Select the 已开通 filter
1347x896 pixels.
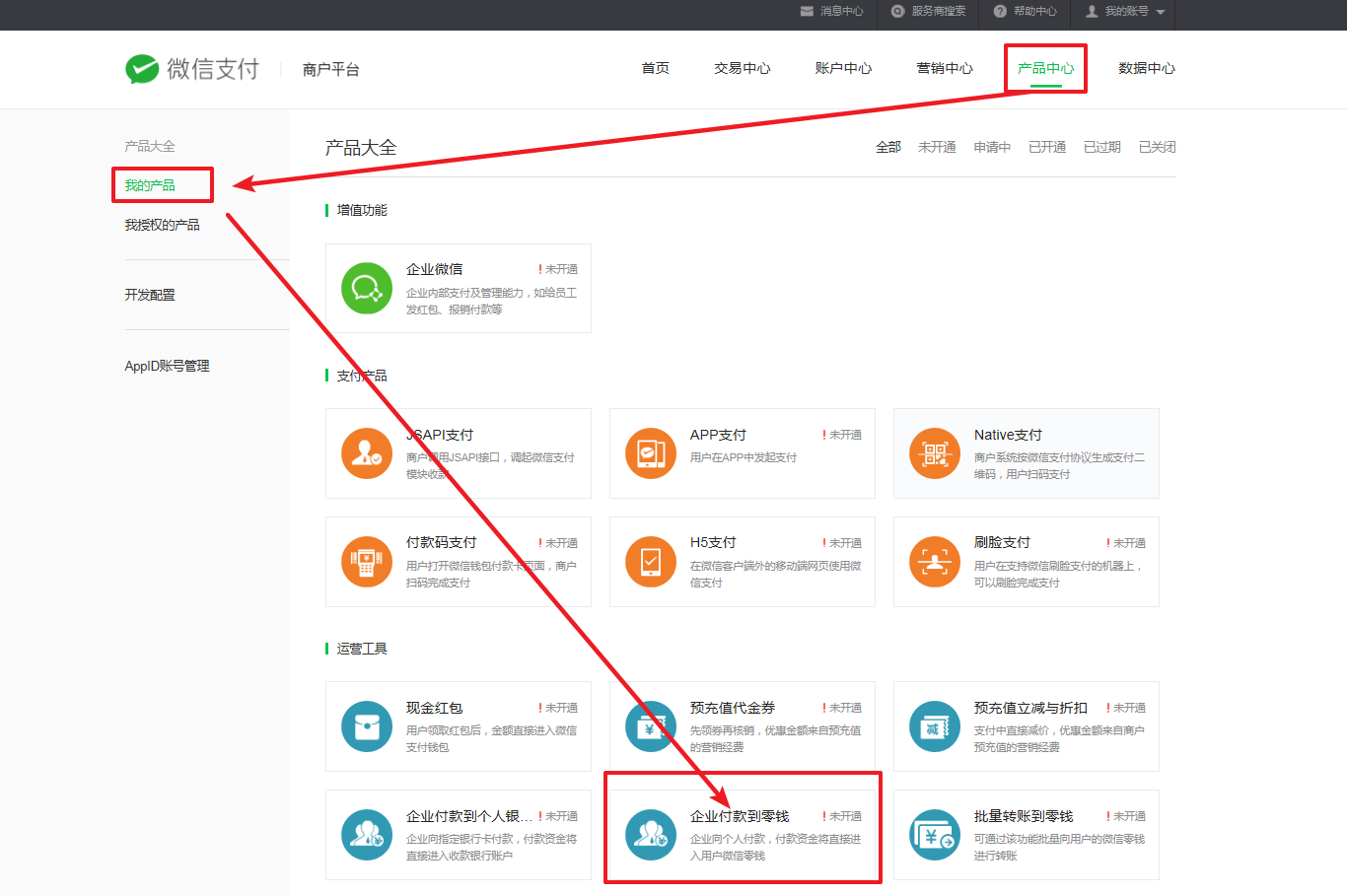pyautogui.click(x=1047, y=147)
